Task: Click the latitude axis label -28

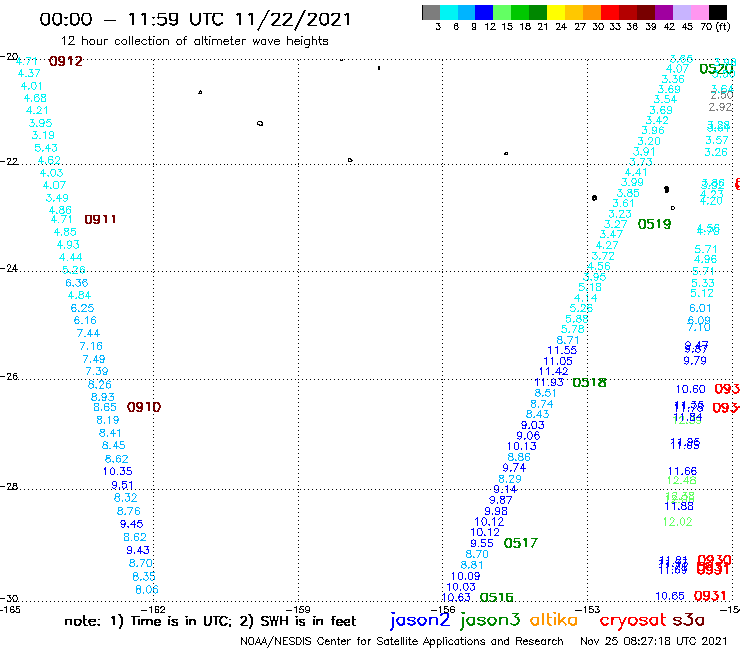Action: [9, 486]
